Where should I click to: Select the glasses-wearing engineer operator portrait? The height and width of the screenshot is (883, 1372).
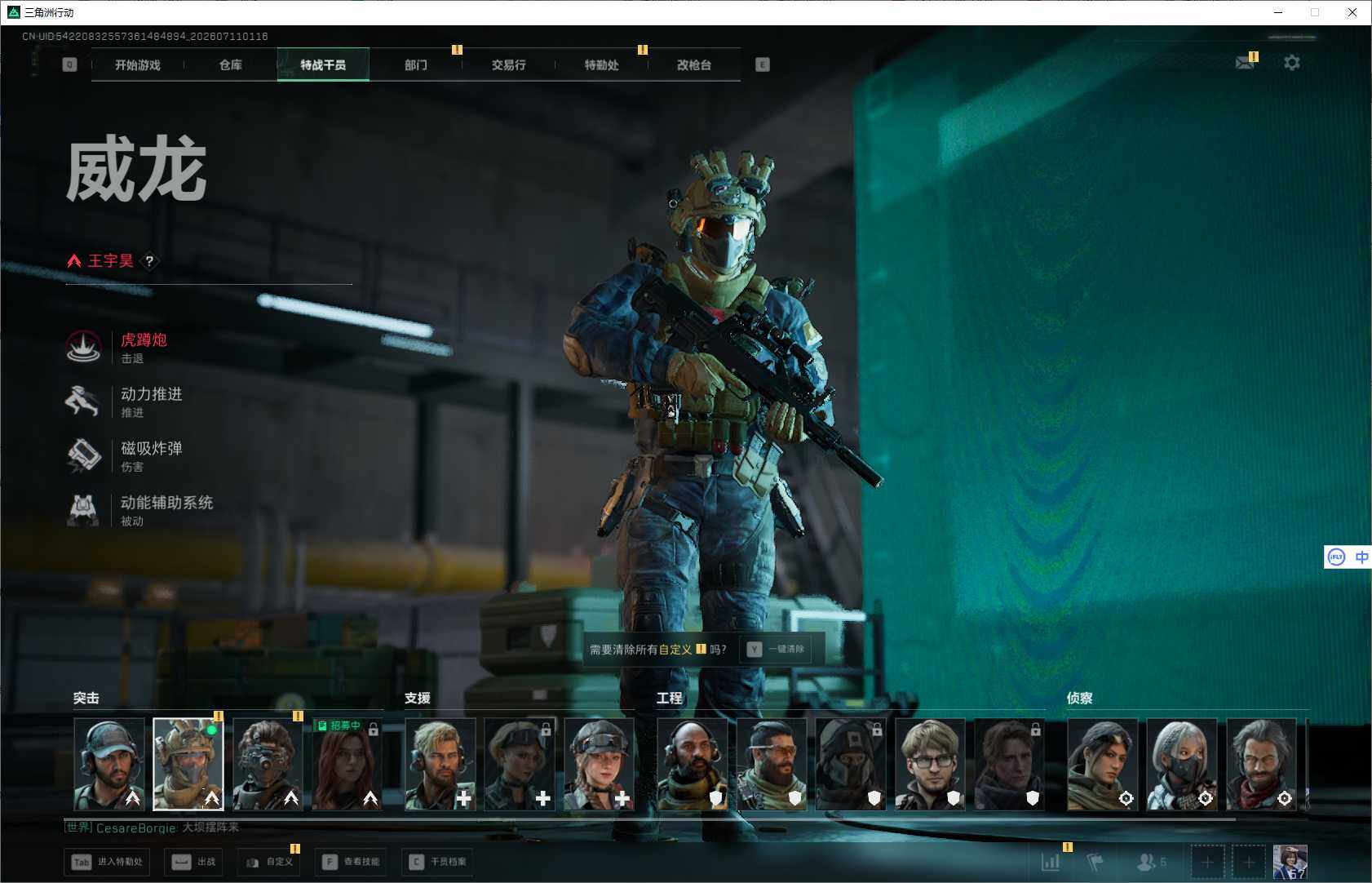pos(930,765)
